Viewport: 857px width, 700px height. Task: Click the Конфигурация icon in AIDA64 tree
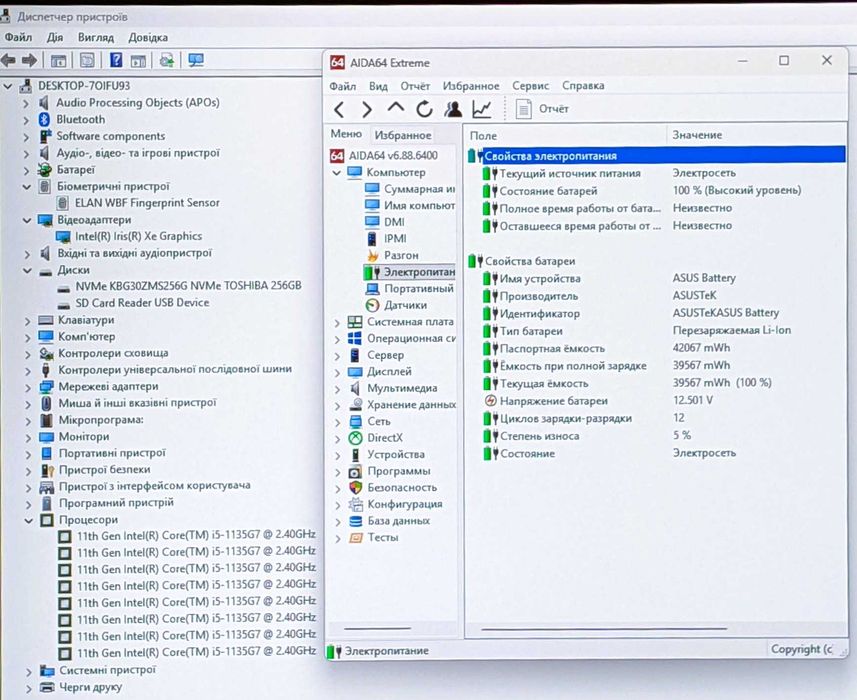(355, 504)
